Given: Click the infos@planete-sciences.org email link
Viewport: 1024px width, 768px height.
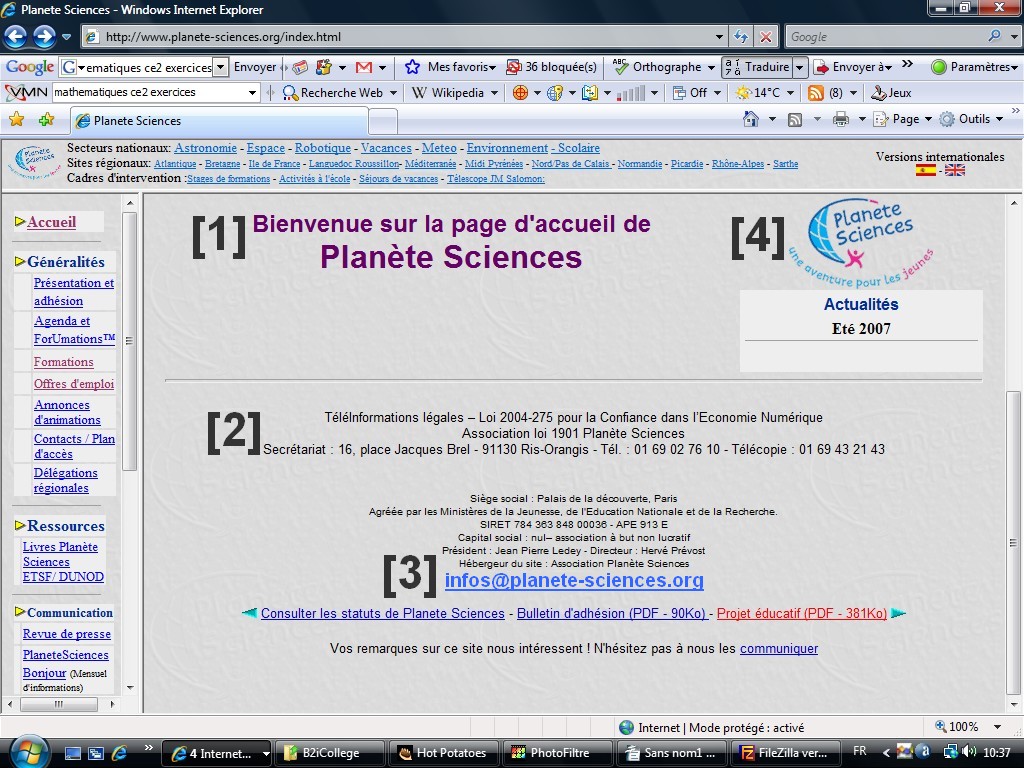Looking at the screenshot, I should tap(574, 580).
